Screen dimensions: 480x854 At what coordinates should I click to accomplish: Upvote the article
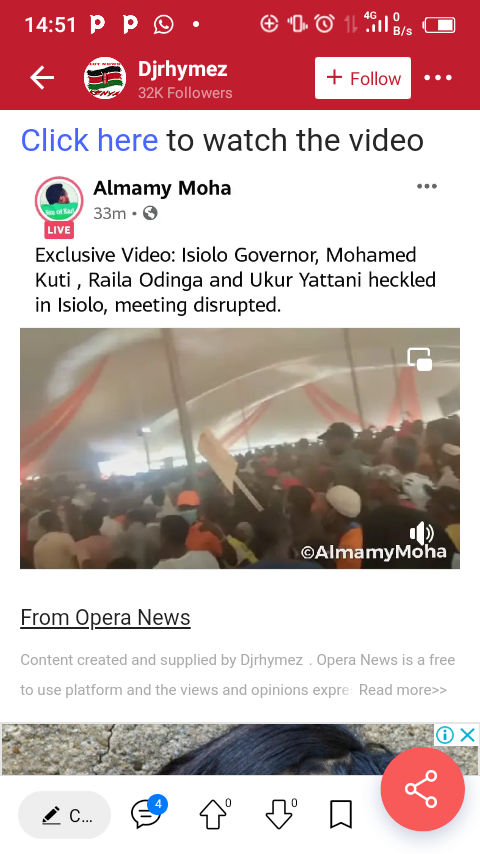click(x=214, y=815)
